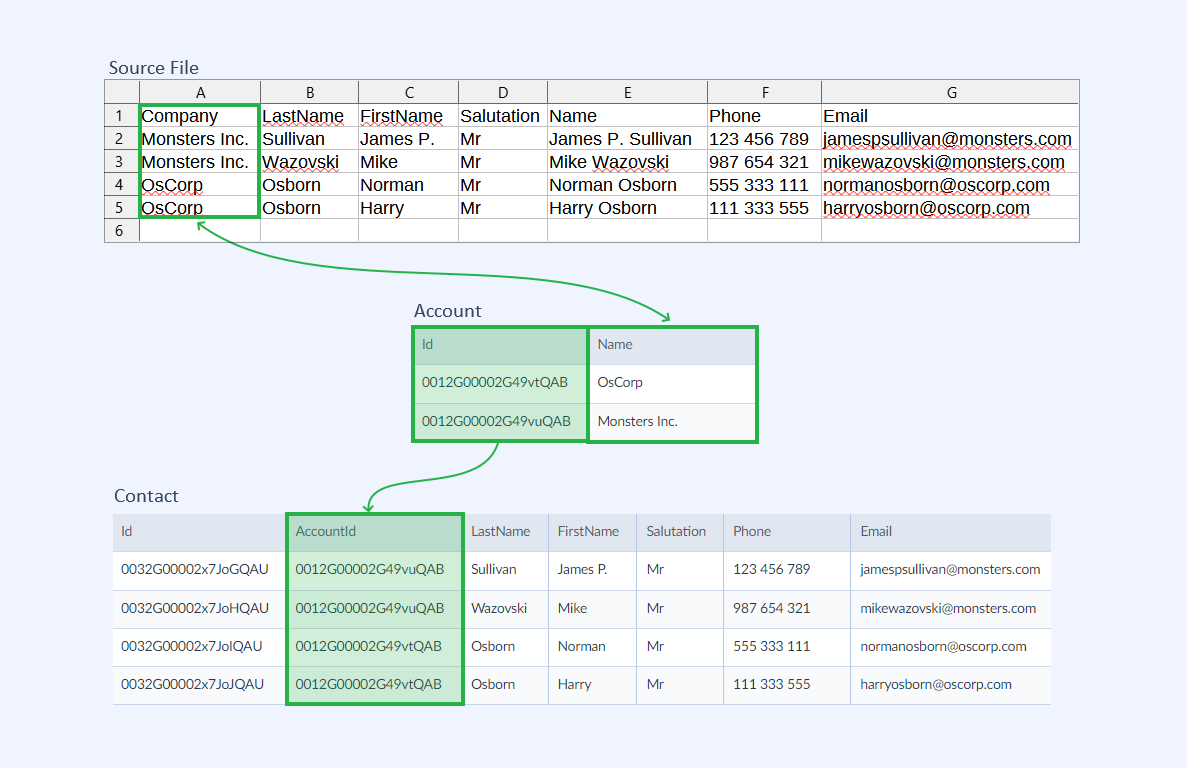Screen dimensions: 1187x768
Task: Click the 123 456 789 spreadsheet cell
Action: [765, 139]
